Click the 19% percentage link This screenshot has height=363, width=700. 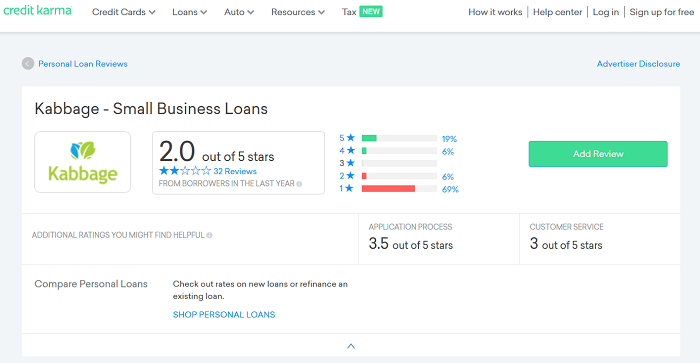click(449, 139)
